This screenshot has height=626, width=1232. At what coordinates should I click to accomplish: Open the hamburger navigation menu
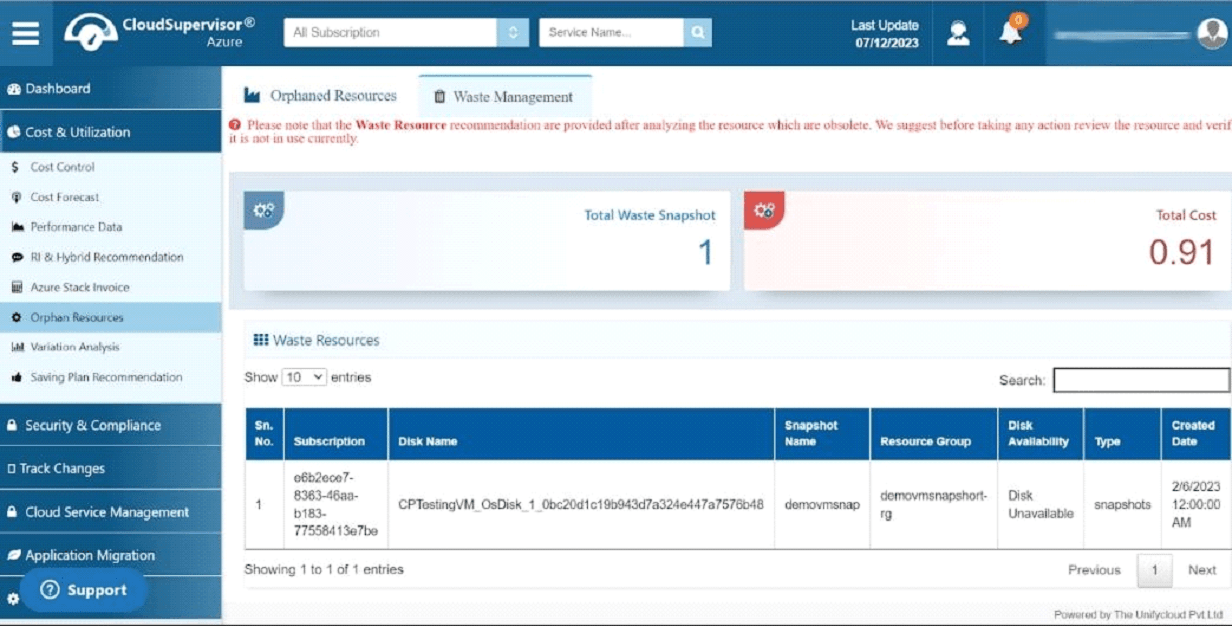pyautogui.click(x=26, y=33)
